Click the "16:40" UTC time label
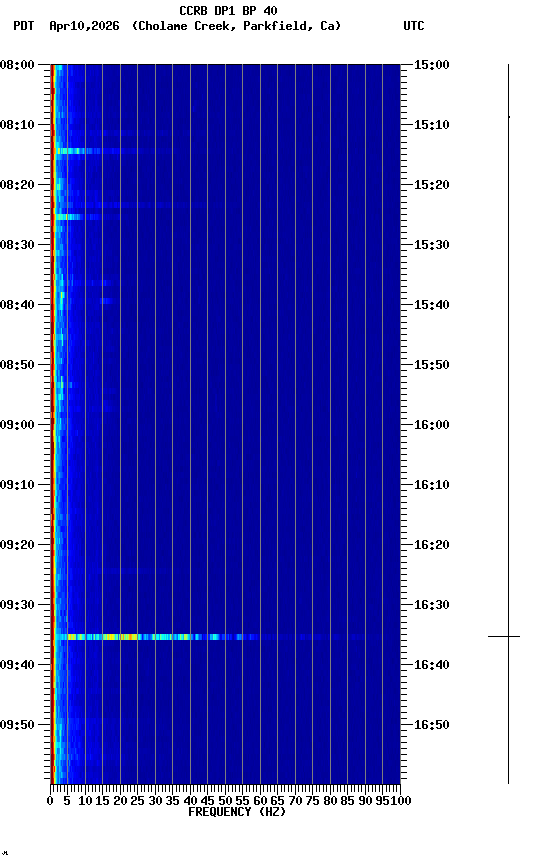This screenshot has width=552, height=864. (x=432, y=665)
